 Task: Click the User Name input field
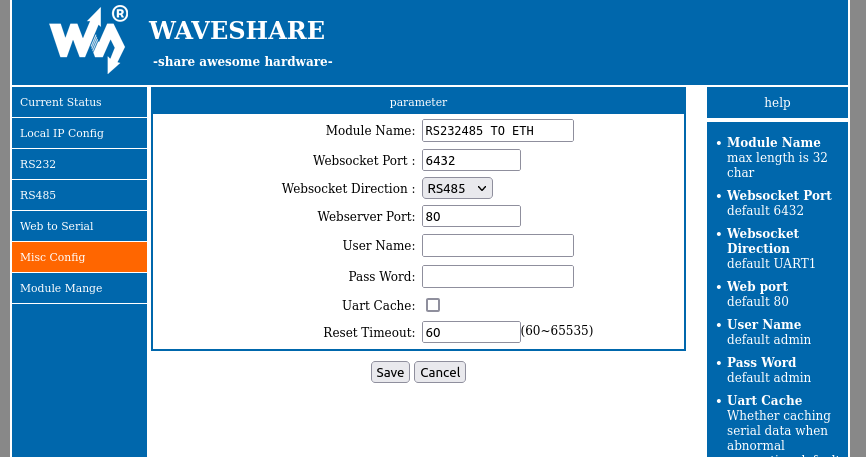(497, 246)
